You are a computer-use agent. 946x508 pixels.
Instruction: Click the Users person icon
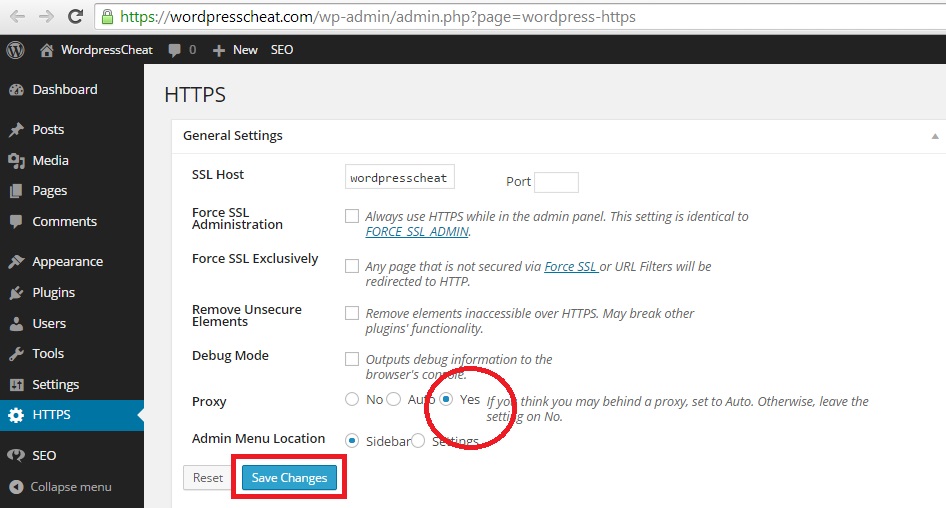click(16, 323)
